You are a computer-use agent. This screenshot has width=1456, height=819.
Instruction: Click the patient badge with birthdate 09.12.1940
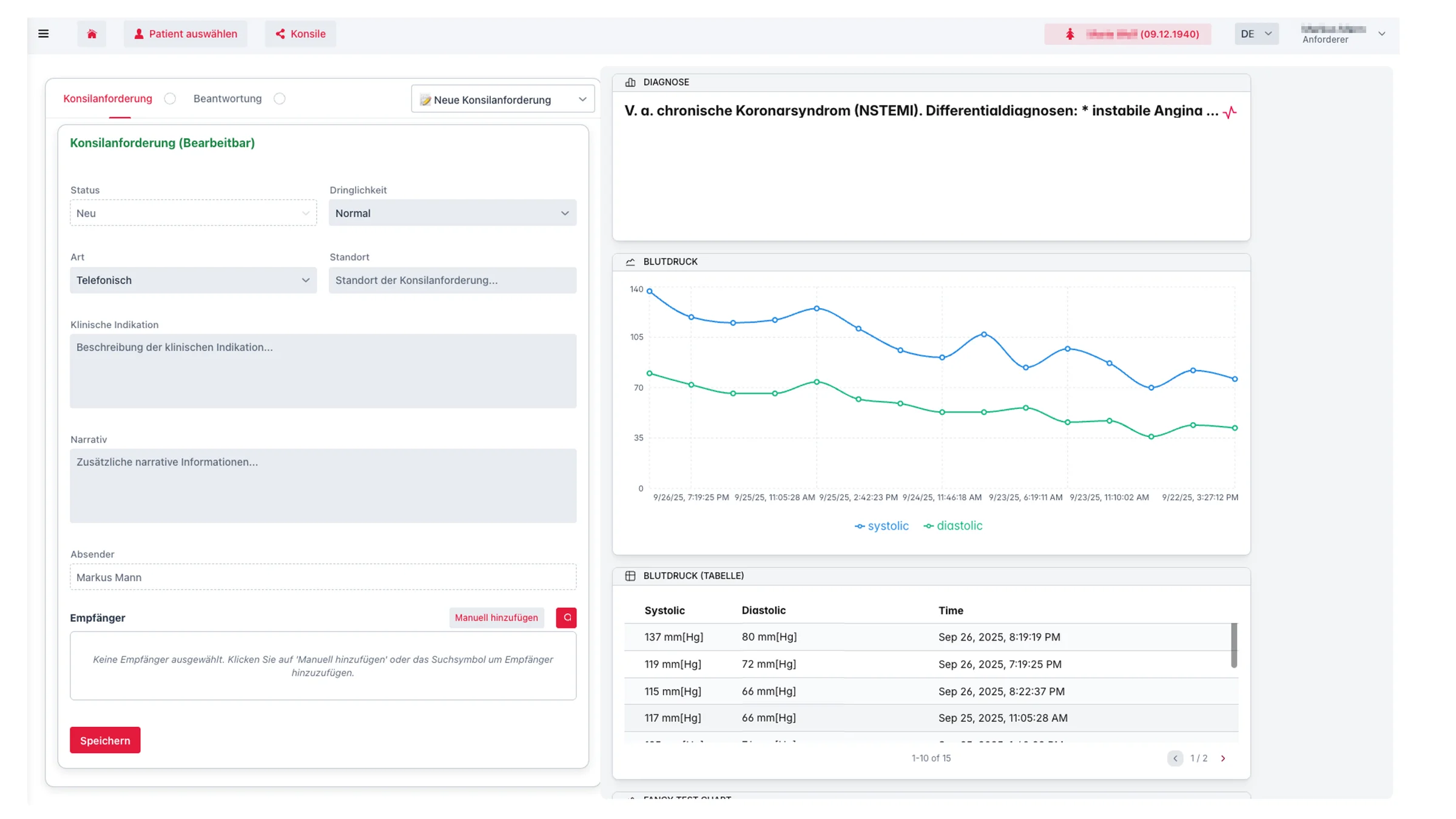pos(1128,34)
